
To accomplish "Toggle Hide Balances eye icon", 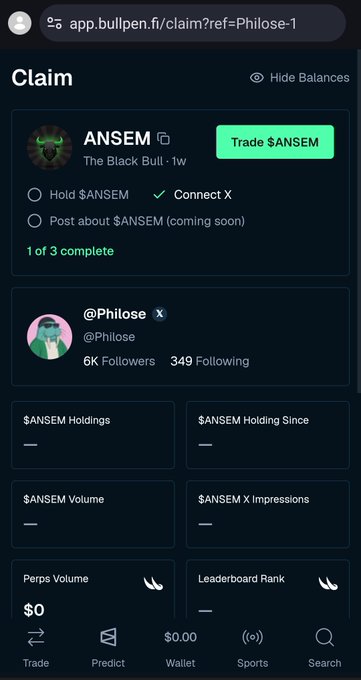I will pos(257,78).
